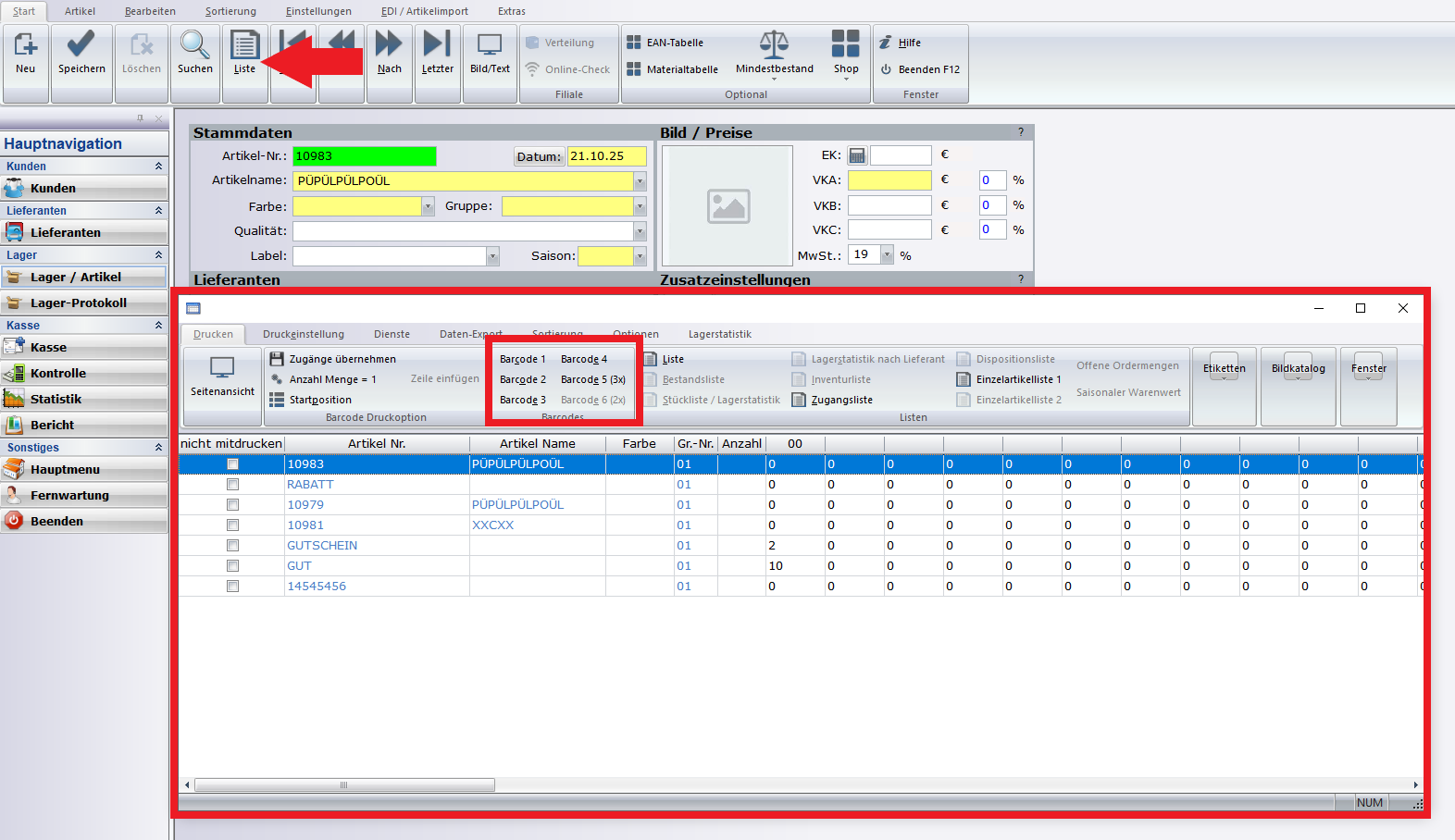The width and height of the screenshot is (1455, 840).
Task: Open the Suchen magnifier search tool
Action: tap(194, 45)
